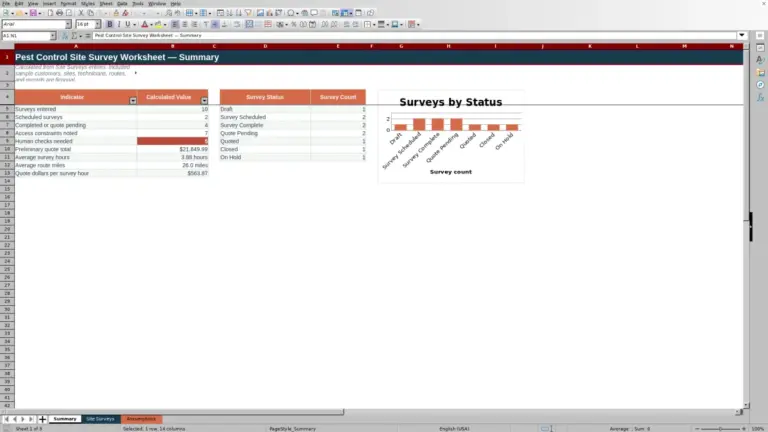Click the Clear Direct Formatting icon
Viewport: 768px width, 432px height.
click(125, 13)
